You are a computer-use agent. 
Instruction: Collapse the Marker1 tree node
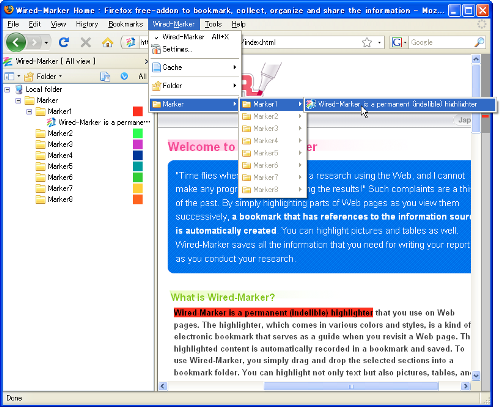point(29,111)
